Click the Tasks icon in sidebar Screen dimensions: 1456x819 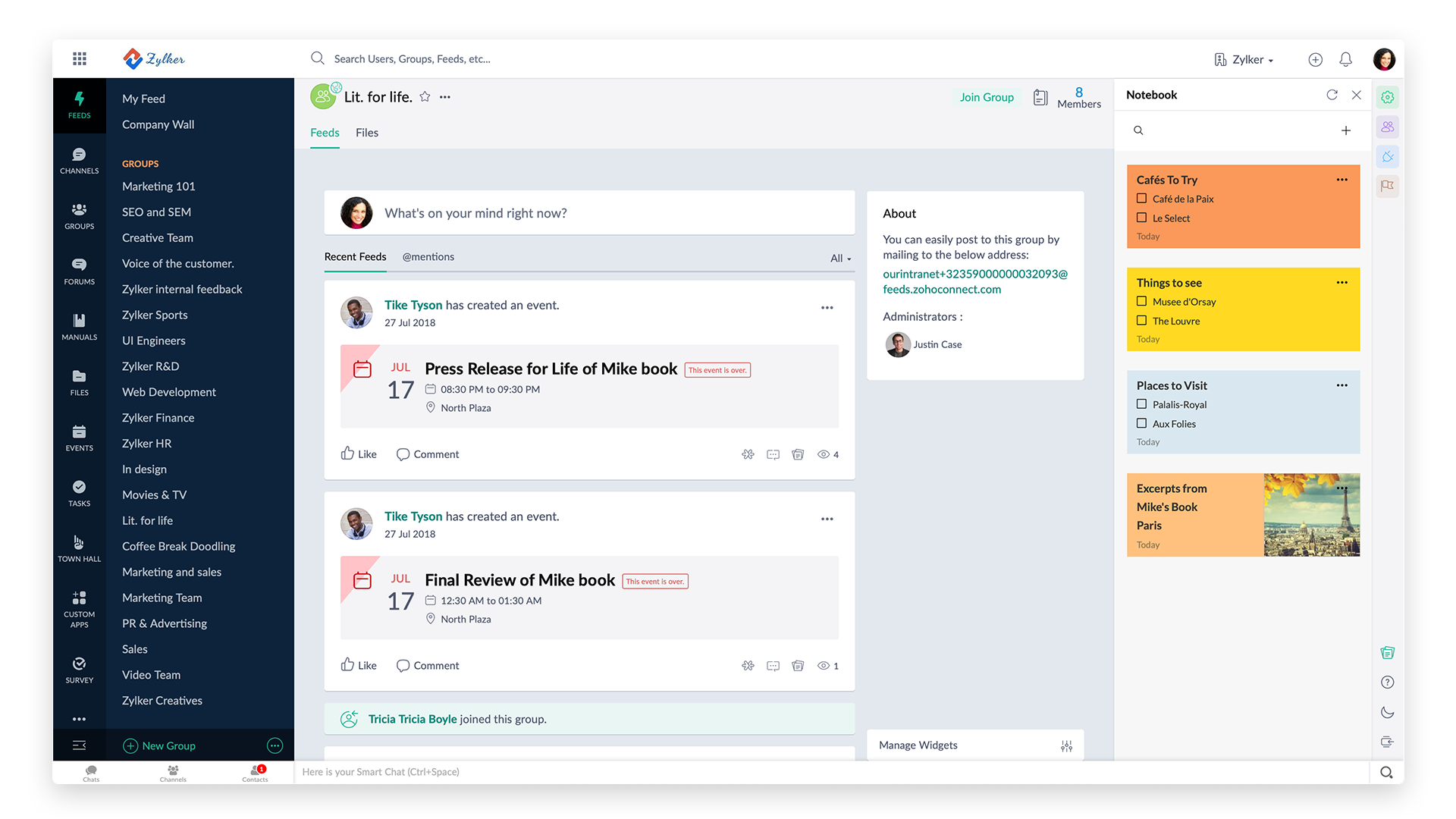pyautogui.click(x=79, y=492)
